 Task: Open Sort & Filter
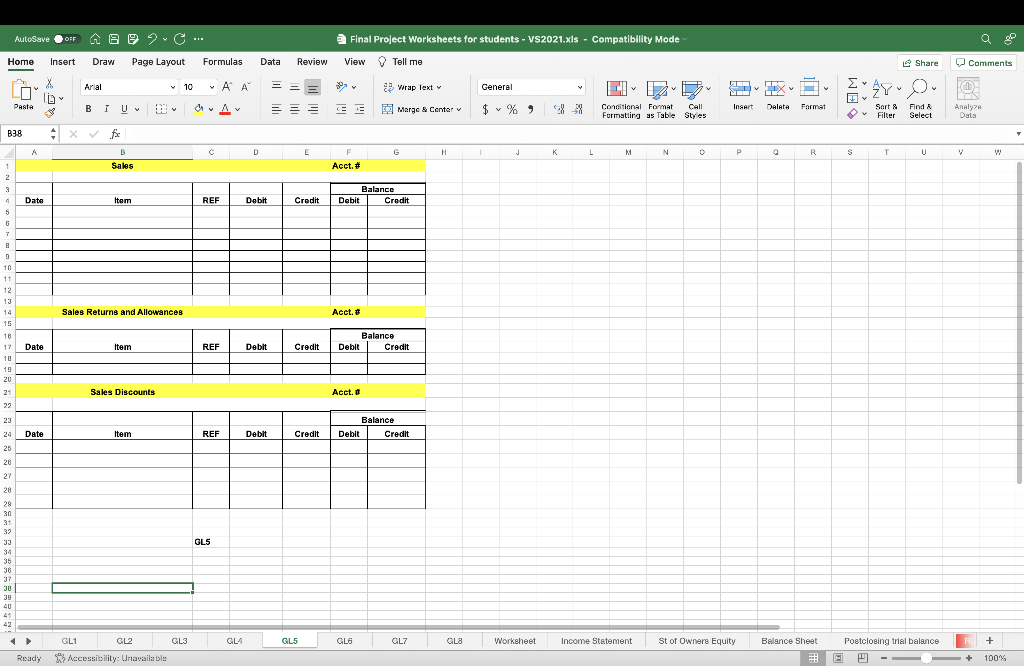point(886,99)
